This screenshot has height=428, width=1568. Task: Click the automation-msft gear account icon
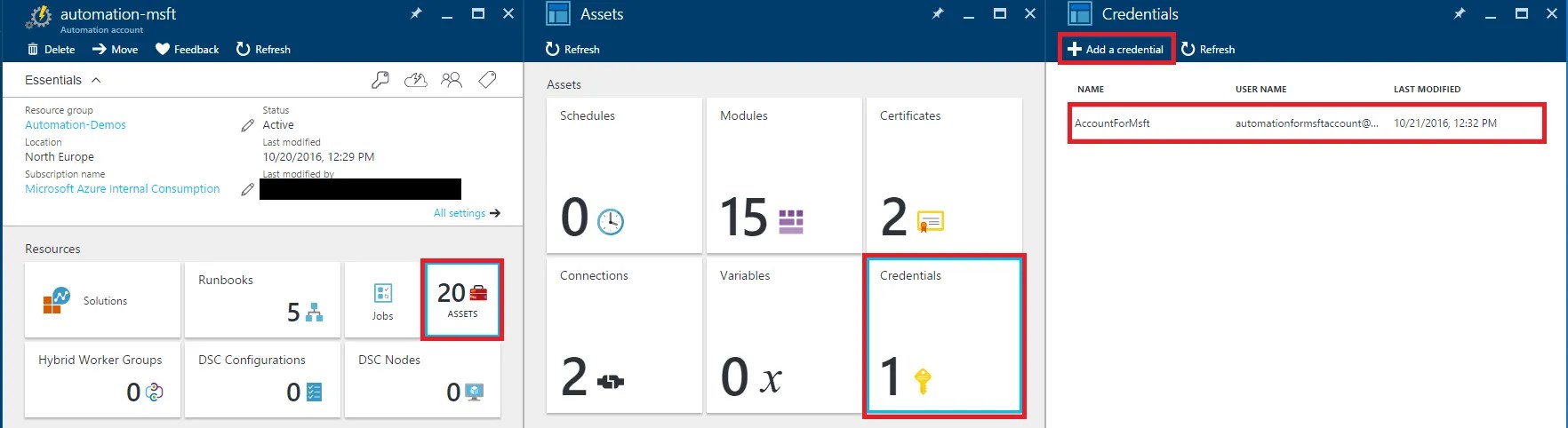(39, 16)
